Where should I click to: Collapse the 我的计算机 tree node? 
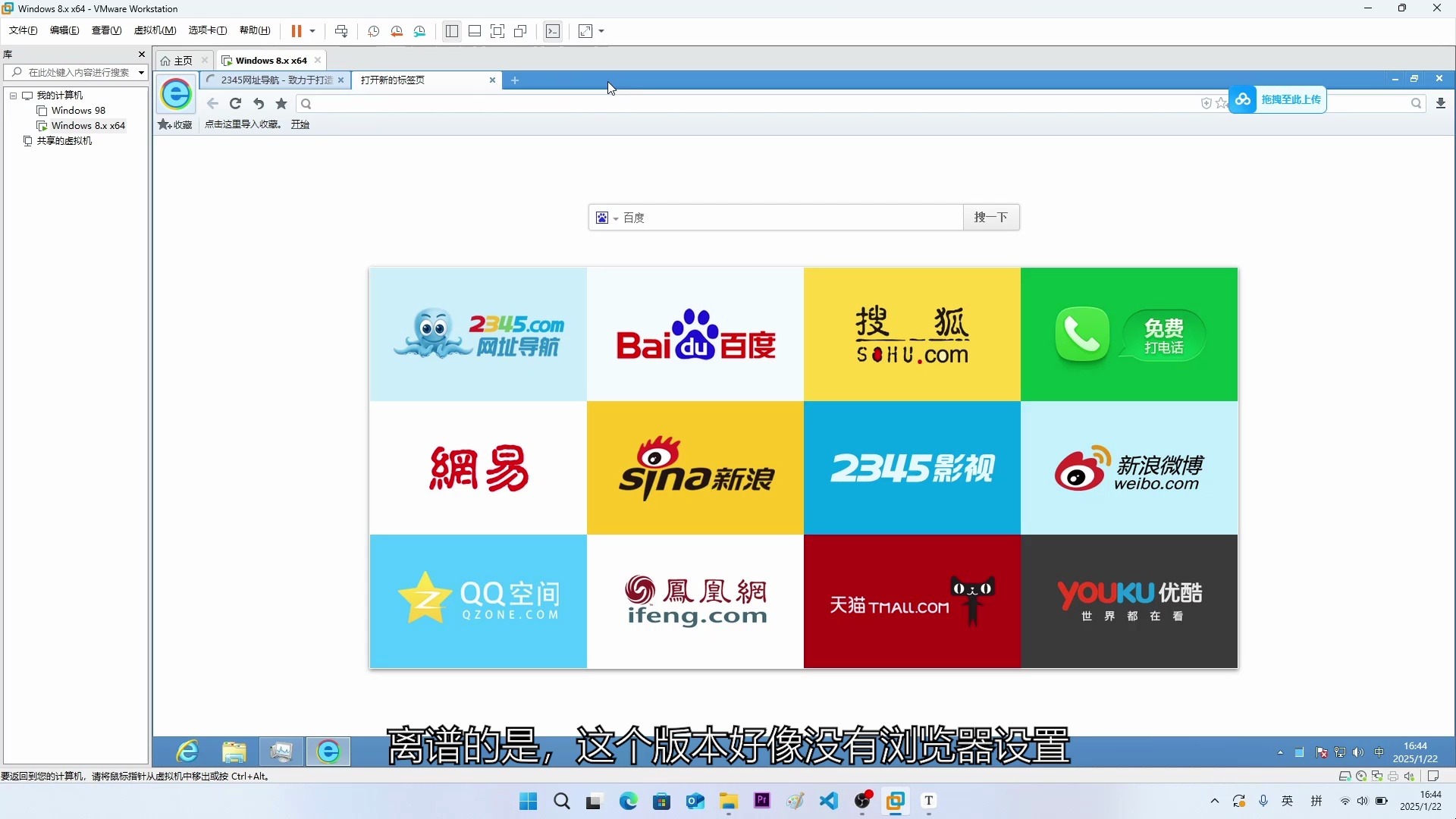[13, 96]
